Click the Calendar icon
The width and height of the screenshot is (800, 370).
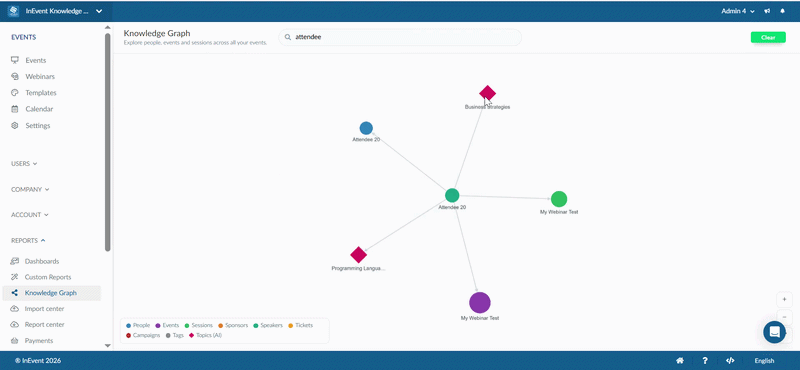pos(15,109)
